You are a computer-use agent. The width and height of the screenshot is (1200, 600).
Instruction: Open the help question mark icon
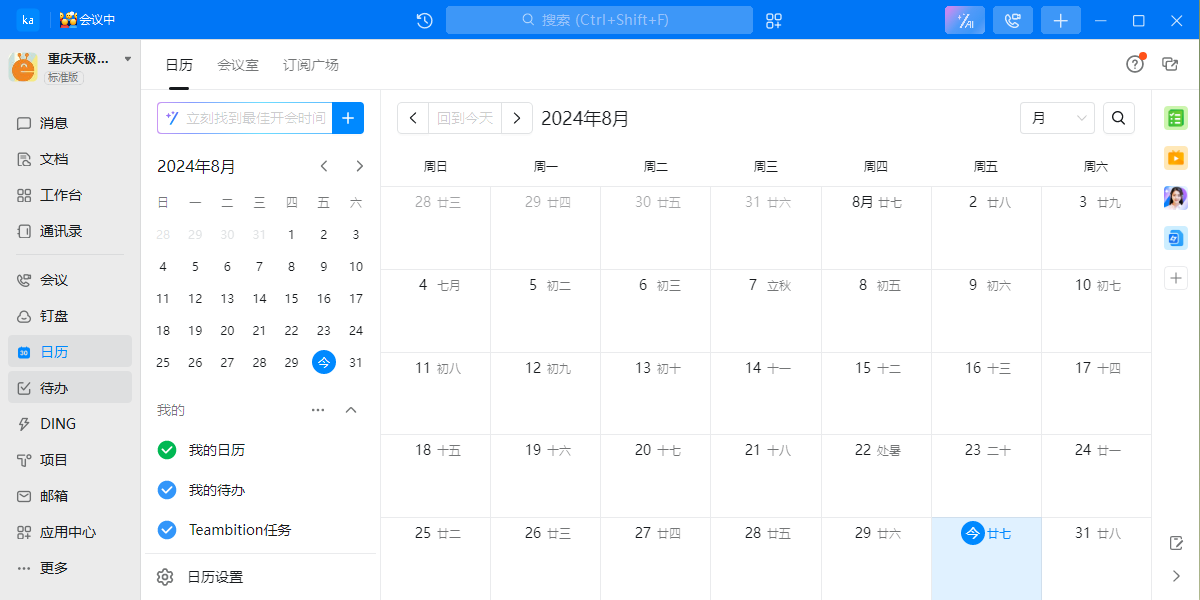pyautogui.click(x=1134, y=63)
